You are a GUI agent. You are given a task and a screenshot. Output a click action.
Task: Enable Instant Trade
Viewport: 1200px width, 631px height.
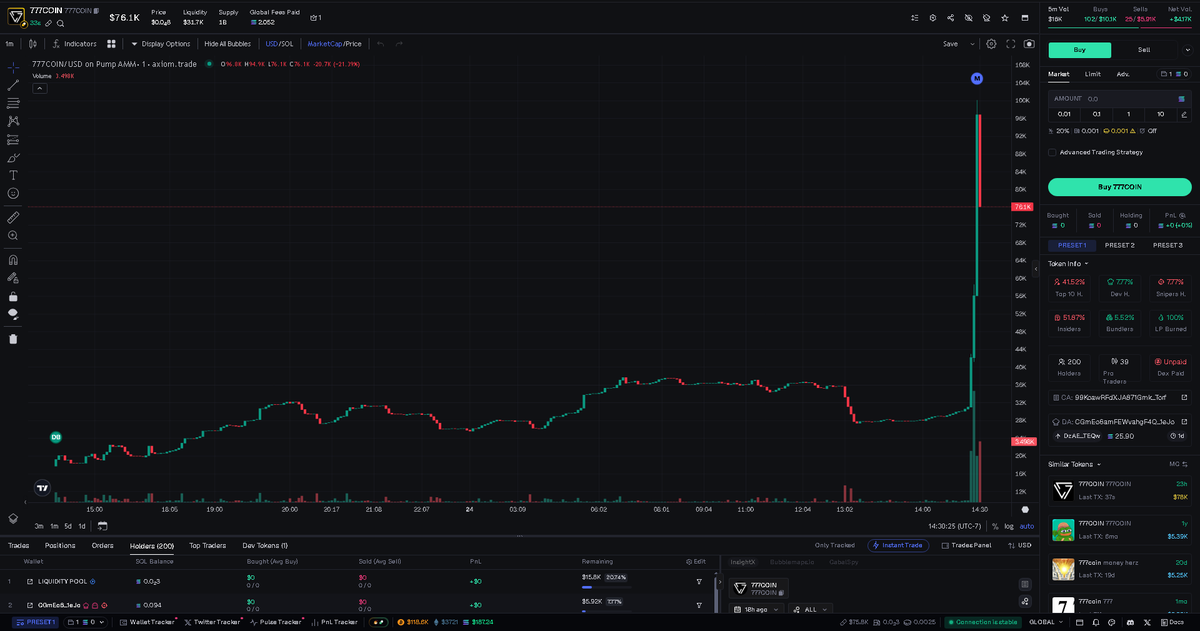(x=898, y=545)
